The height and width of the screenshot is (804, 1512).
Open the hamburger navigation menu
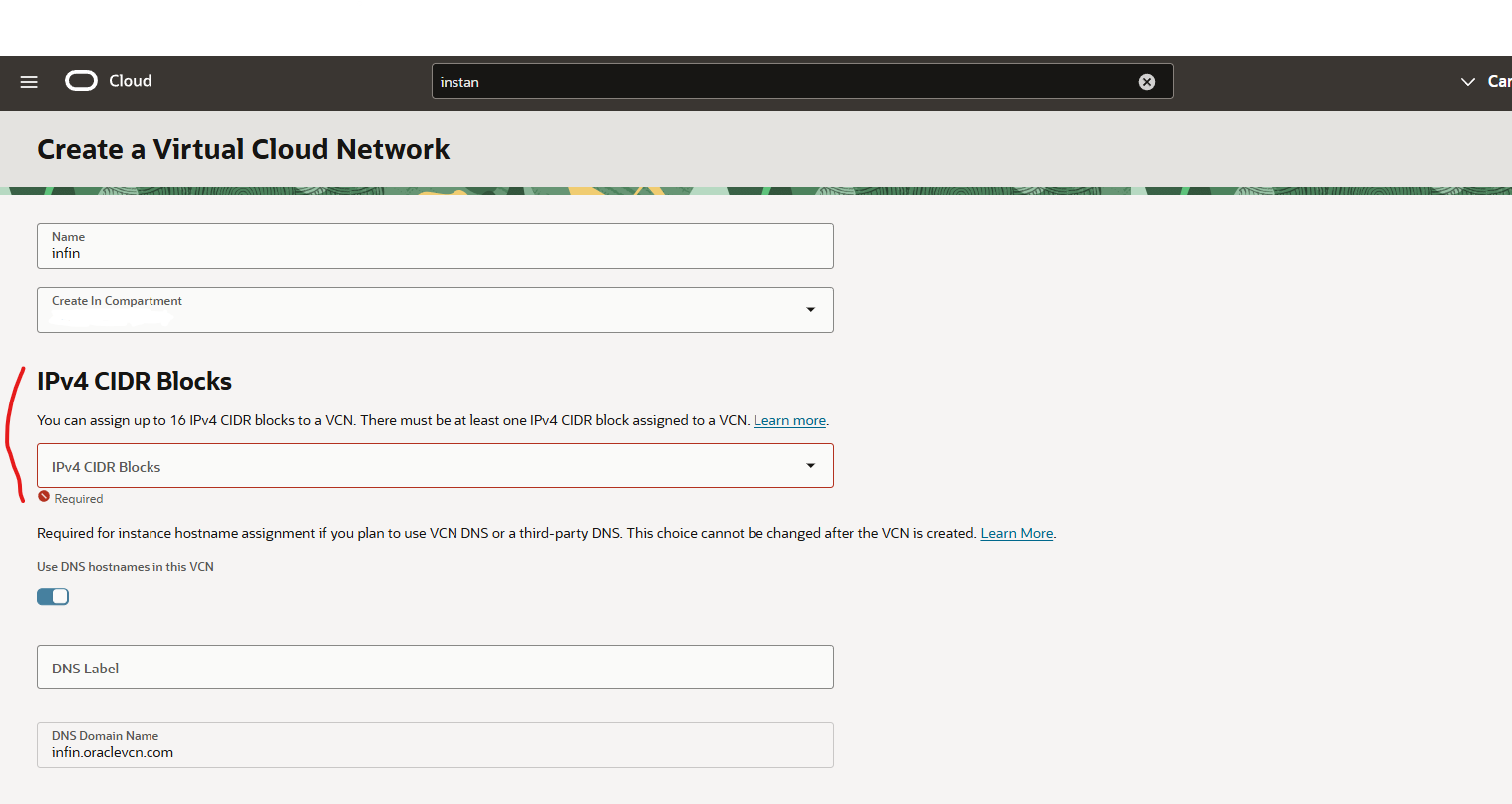coord(29,82)
